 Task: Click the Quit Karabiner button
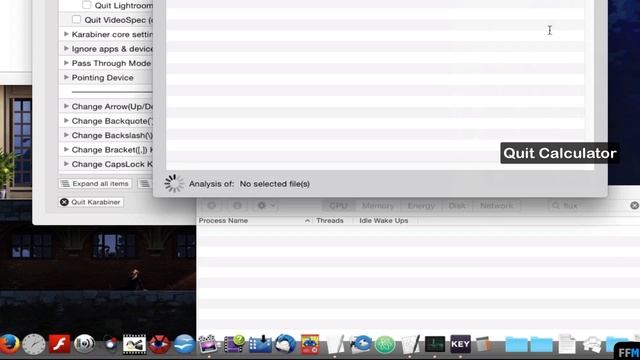point(91,202)
